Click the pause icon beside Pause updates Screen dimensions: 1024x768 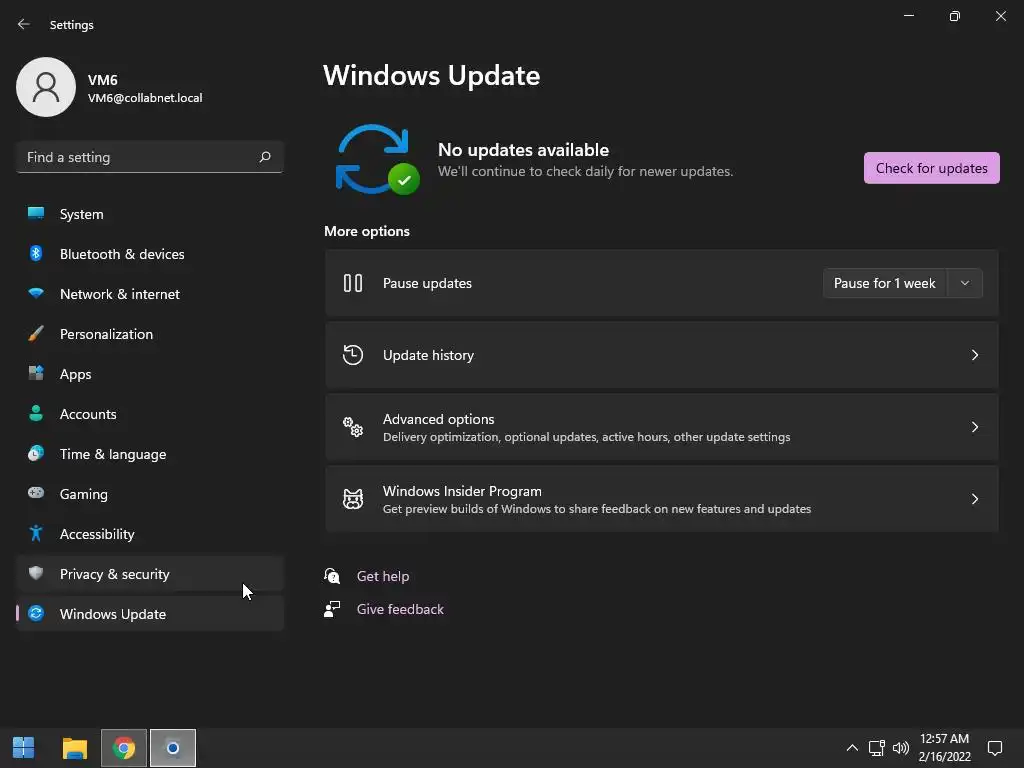click(353, 283)
